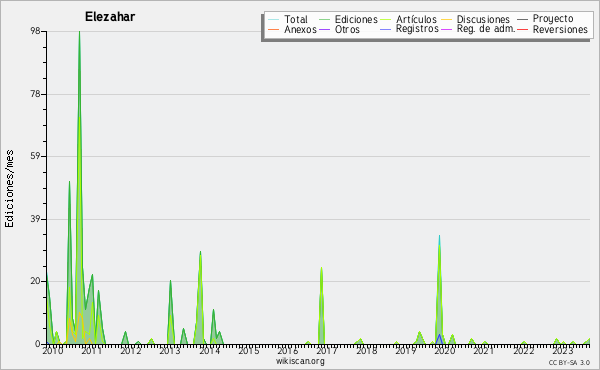Click the Registros legend label
The height and width of the screenshot is (370, 600).
[x=417, y=29]
